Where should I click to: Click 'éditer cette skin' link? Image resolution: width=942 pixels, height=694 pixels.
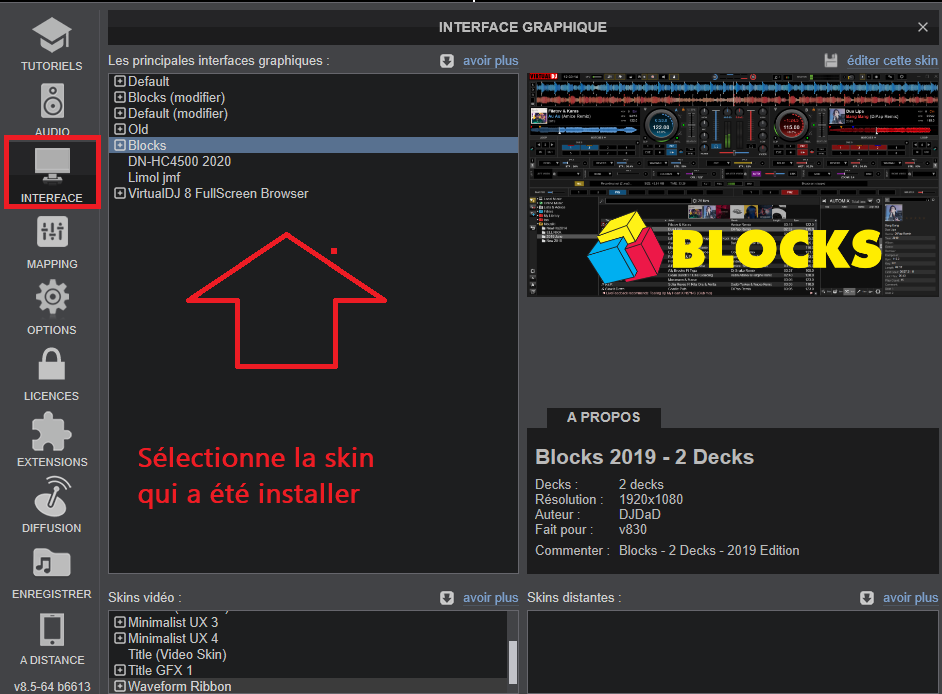click(892, 61)
